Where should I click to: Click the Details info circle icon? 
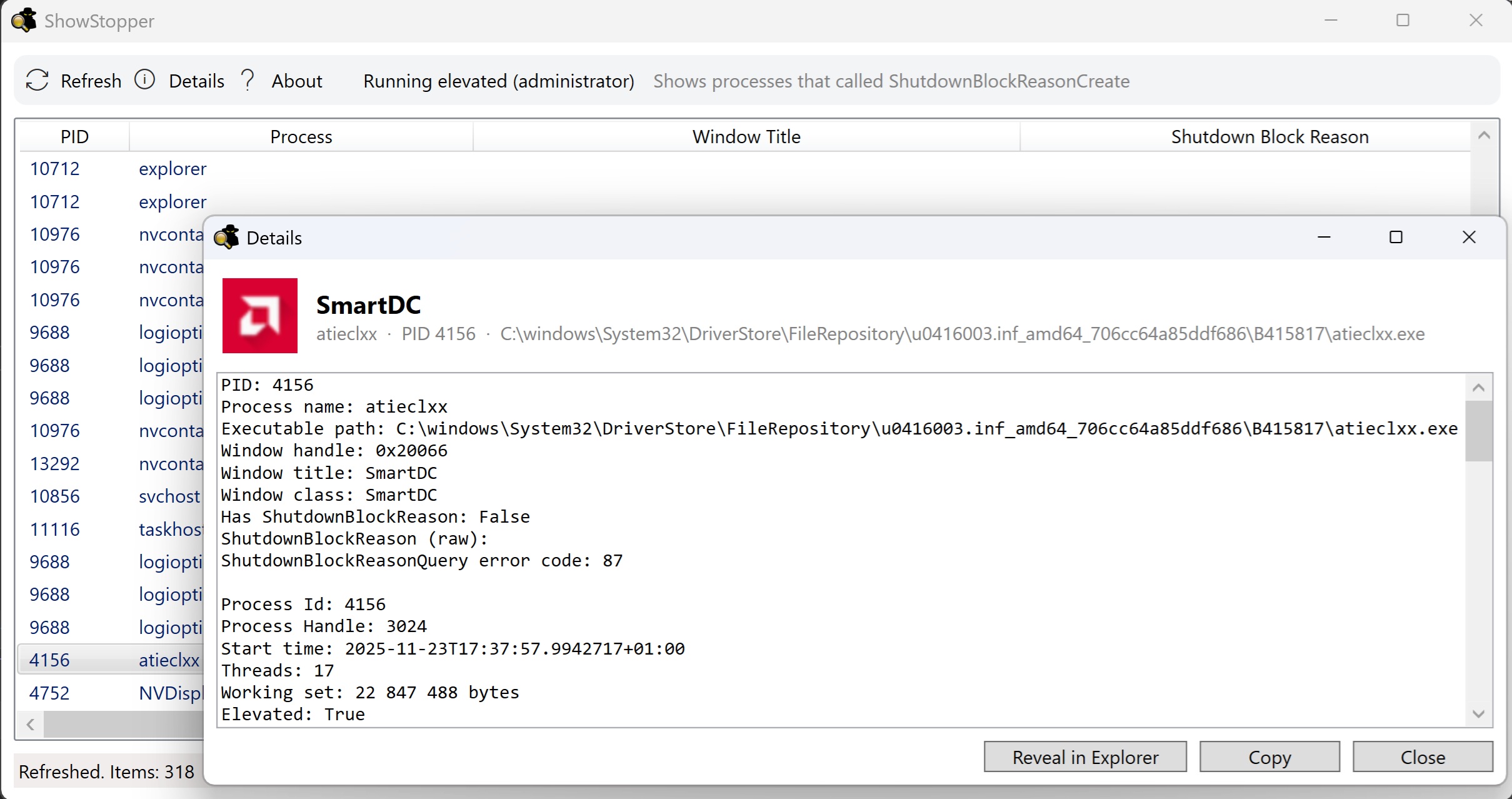(x=145, y=80)
